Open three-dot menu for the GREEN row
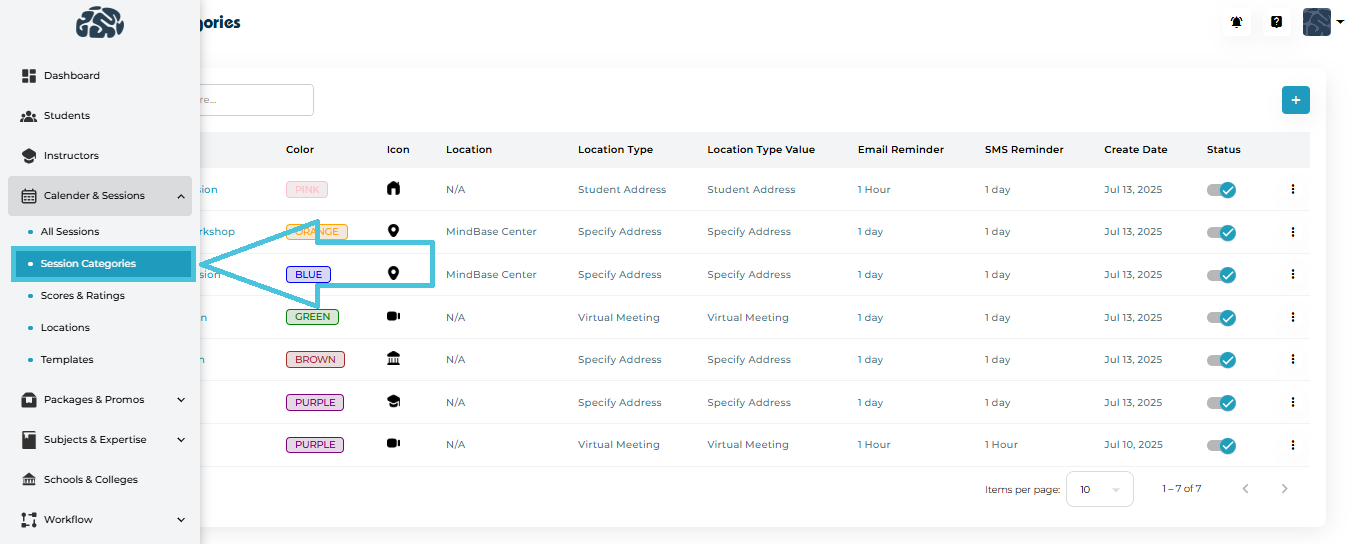 [x=1292, y=317]
